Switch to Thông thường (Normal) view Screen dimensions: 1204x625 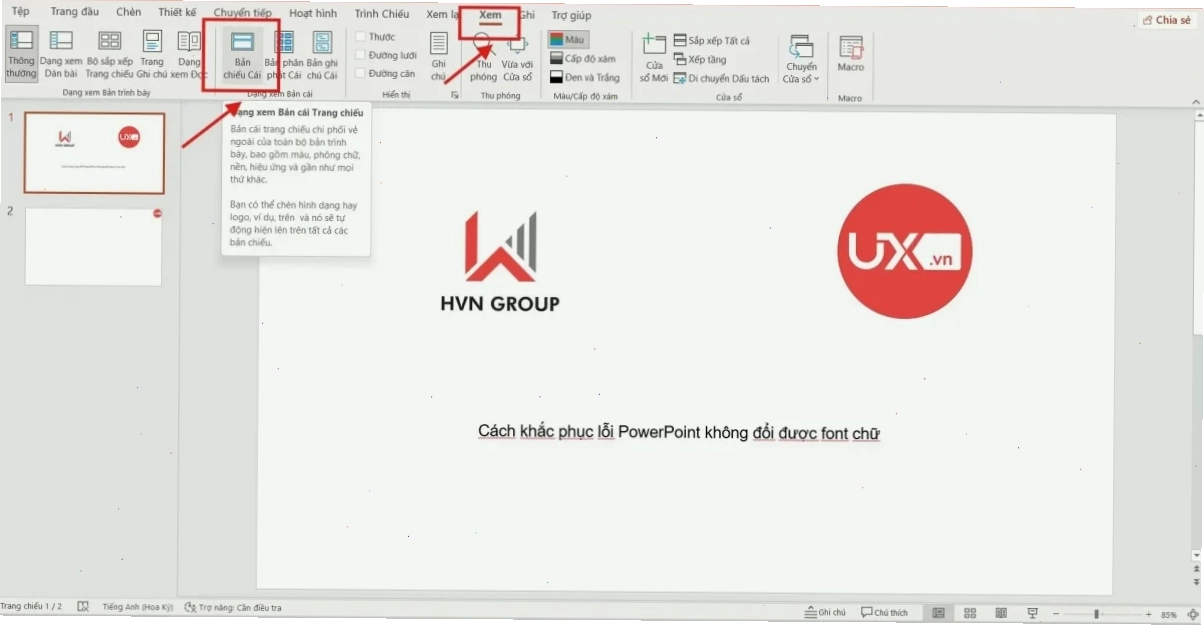(21, 54)
